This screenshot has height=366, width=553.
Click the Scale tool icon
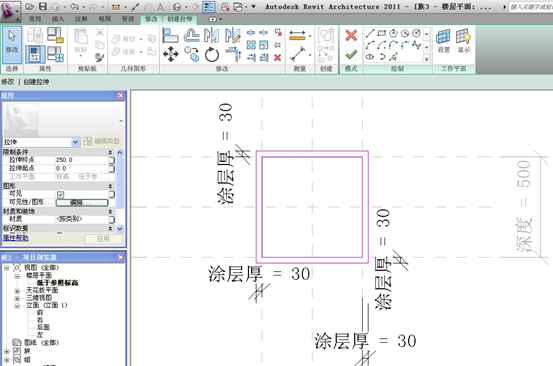pyautogui.click(x=263, y=45)
